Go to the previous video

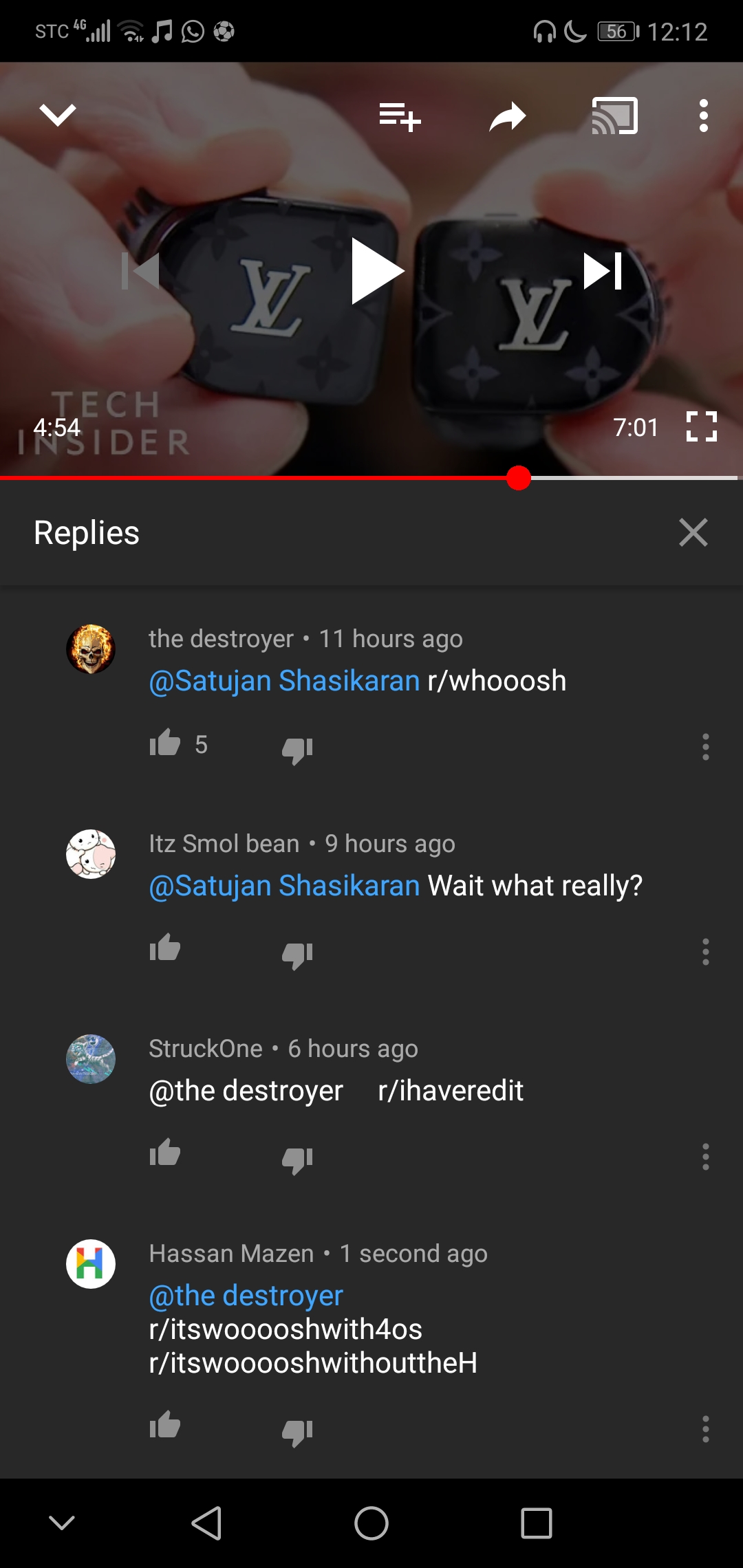coord(140,271)
